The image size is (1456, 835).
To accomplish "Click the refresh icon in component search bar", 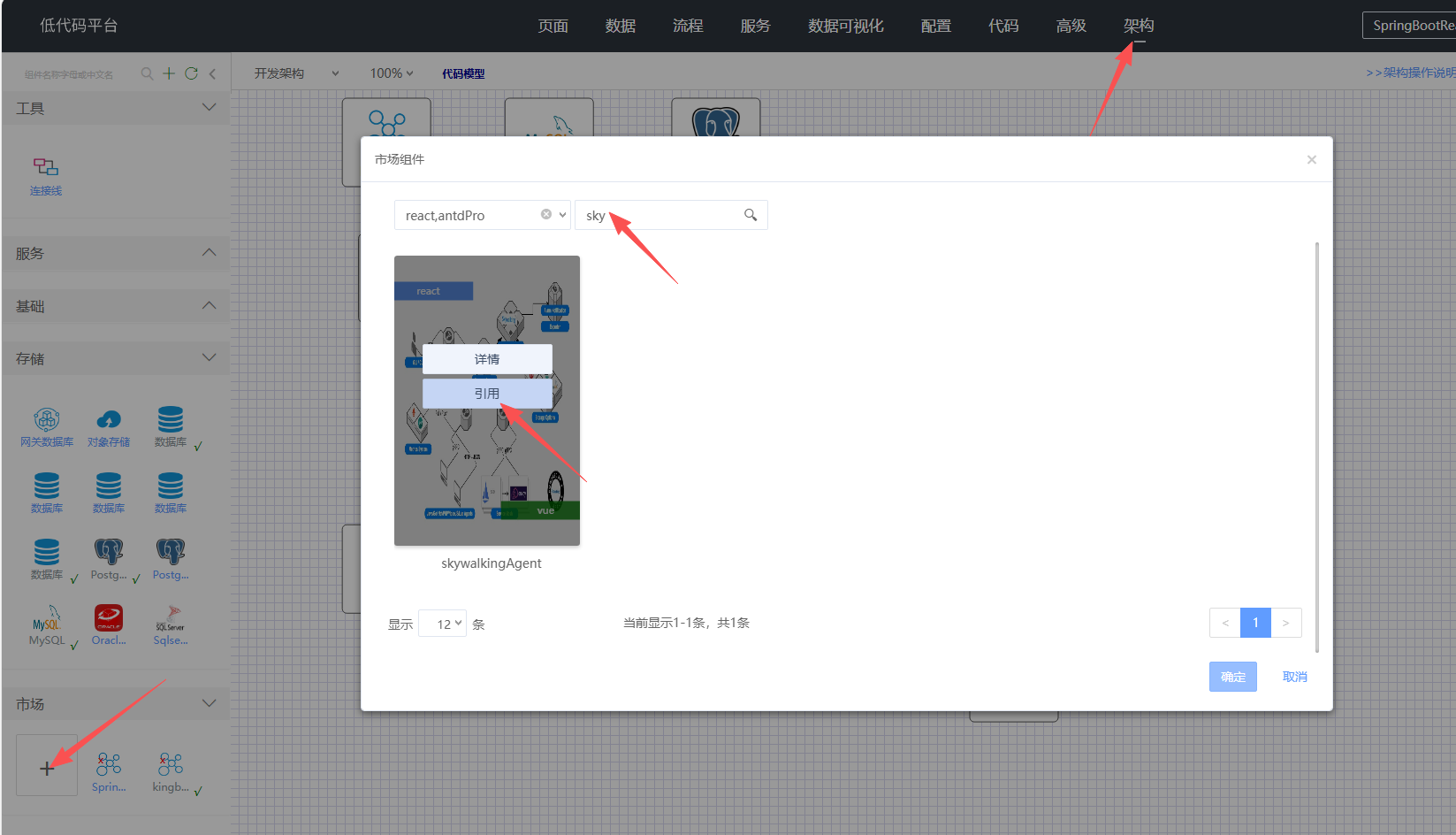I will point(191,73).
